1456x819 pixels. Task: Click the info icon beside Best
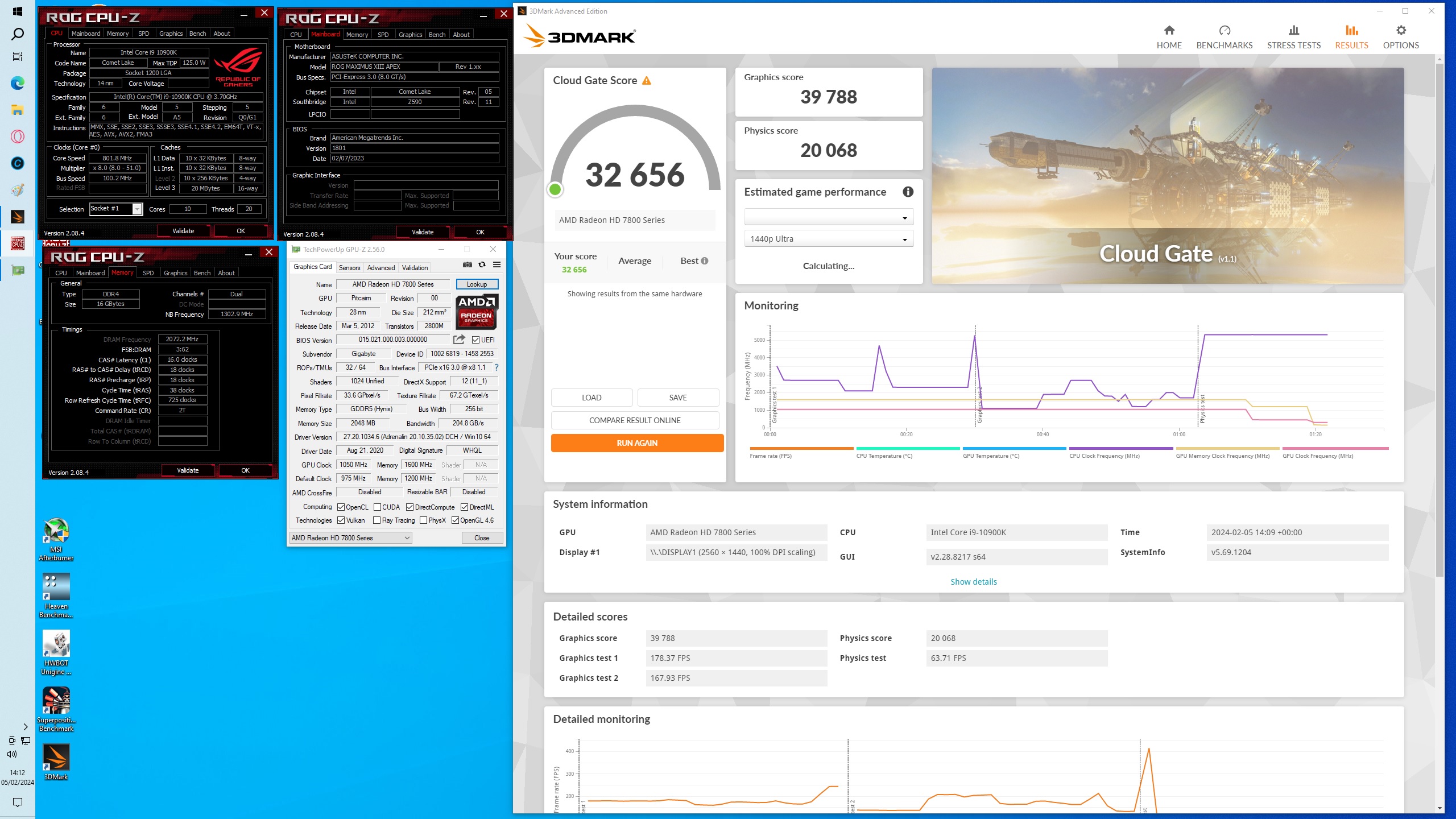tap(705, 261)
